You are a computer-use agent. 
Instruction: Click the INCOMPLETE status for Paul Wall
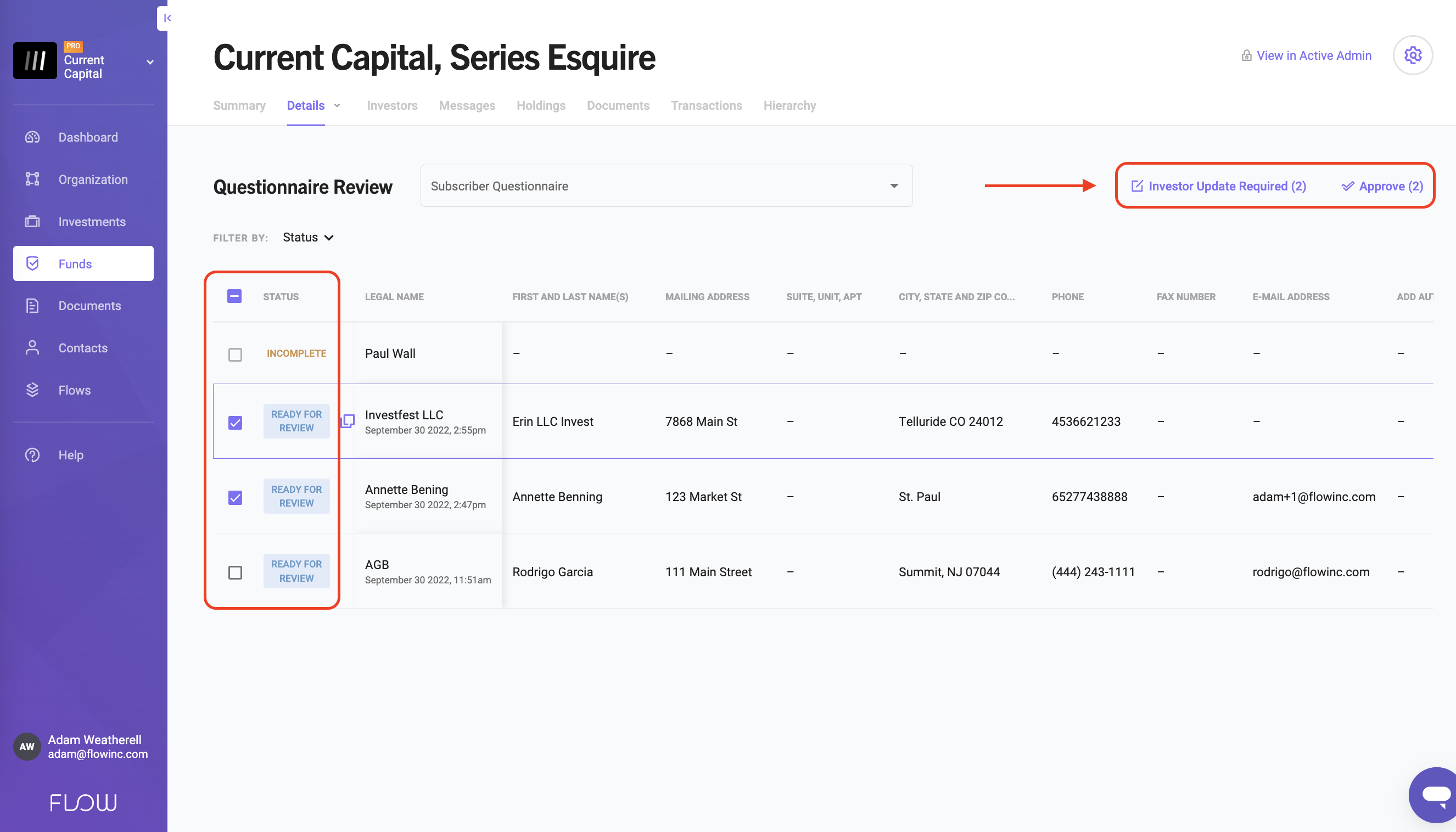[x=296, y=353]
